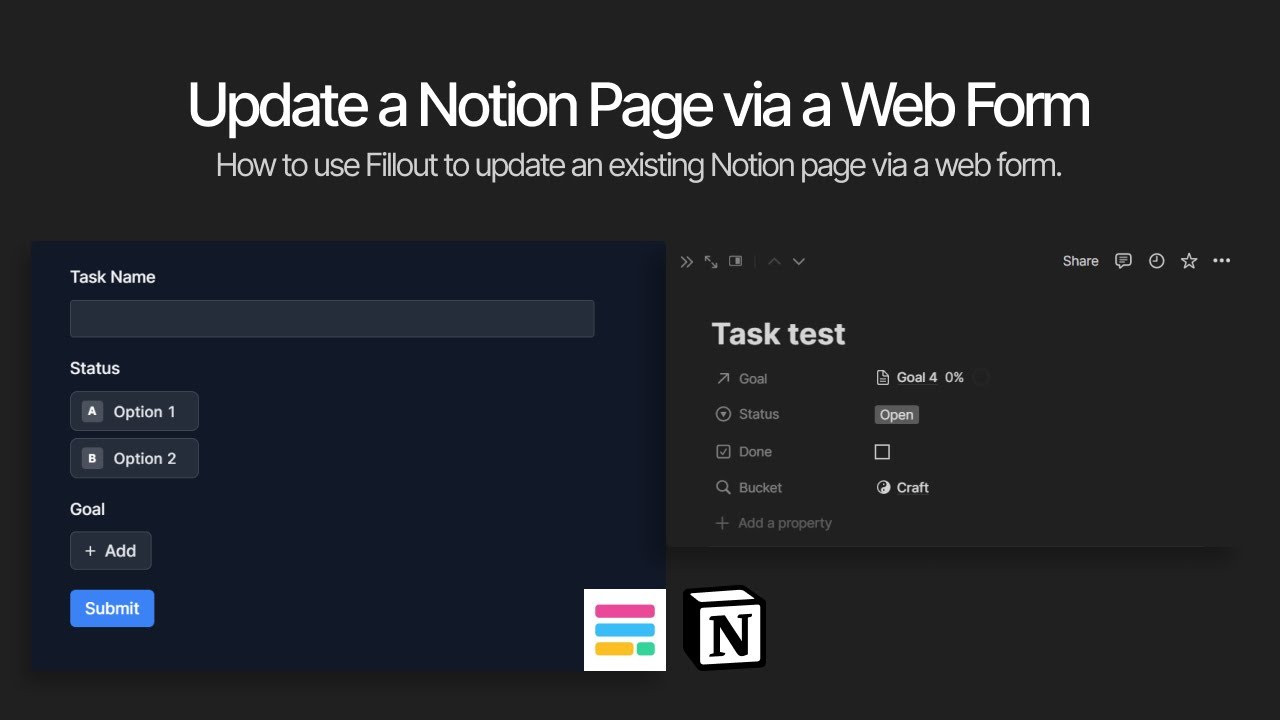Click the Goal relation arrow icon
The height and width of the screenshot is (720, 1280).
723,379
